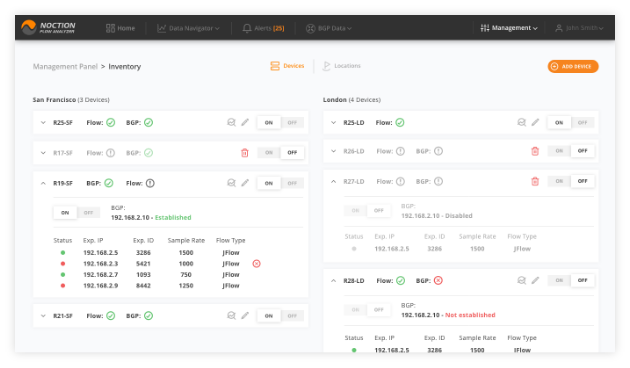Click the Management Panel breadcrumb

click(65, 66)
